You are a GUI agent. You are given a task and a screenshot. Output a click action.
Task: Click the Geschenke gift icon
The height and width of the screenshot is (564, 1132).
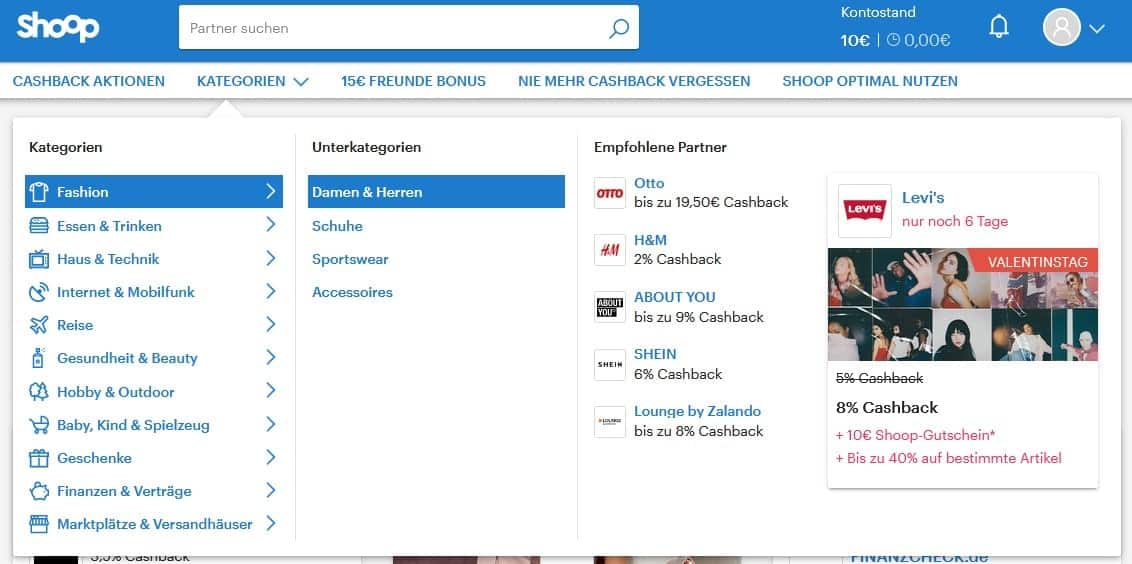coord(38,458)
